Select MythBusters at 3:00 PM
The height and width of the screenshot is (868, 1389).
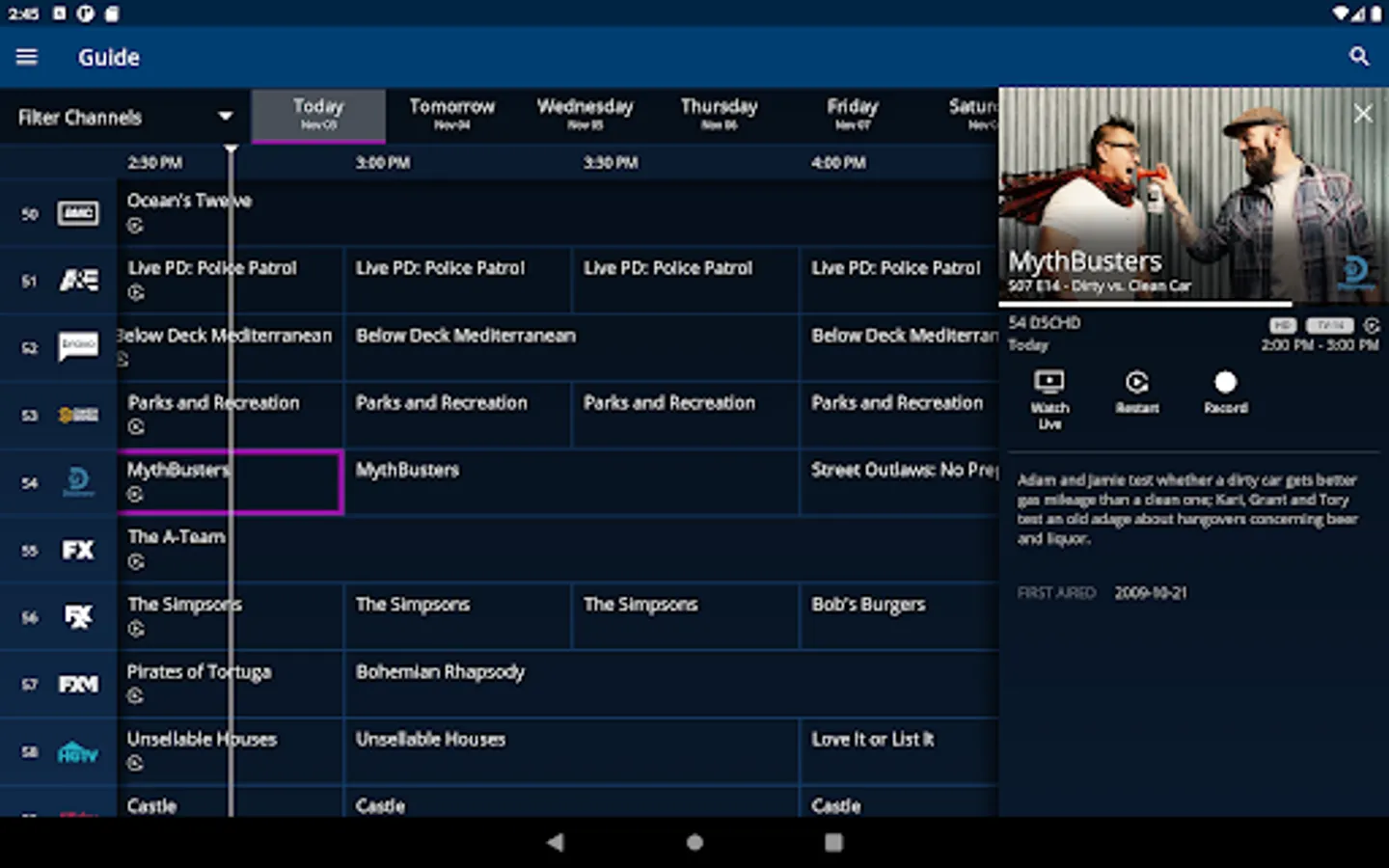[x=571, y=482]
